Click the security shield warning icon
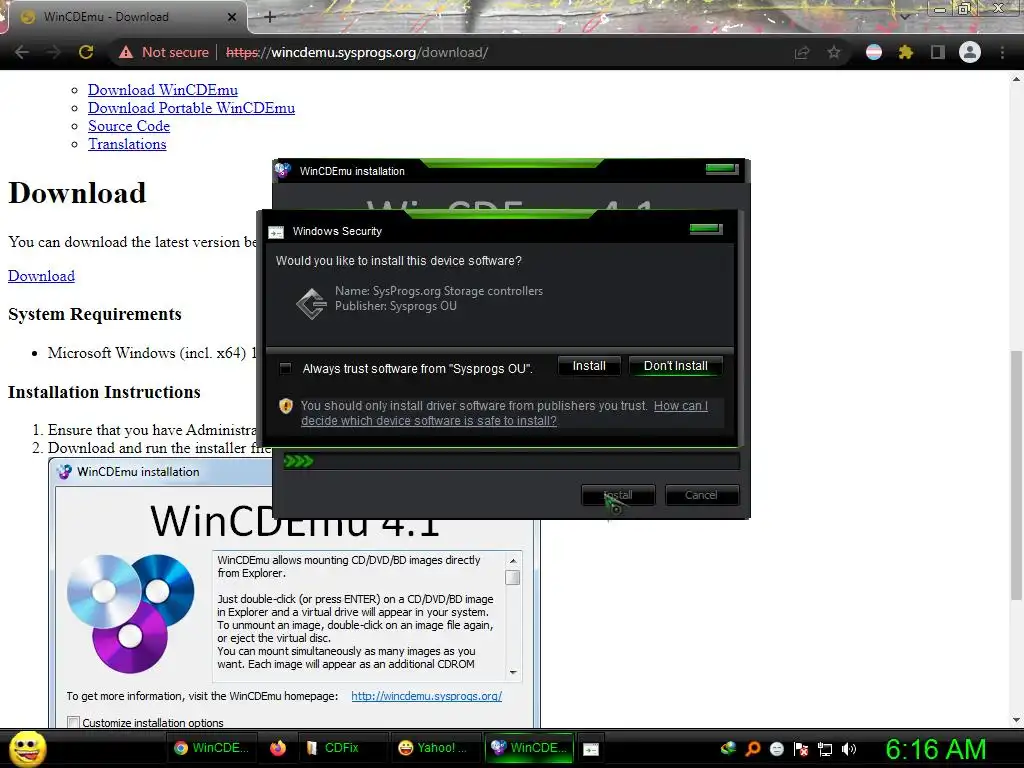This screenshot has width=1024, height=768. coord(285,406)
